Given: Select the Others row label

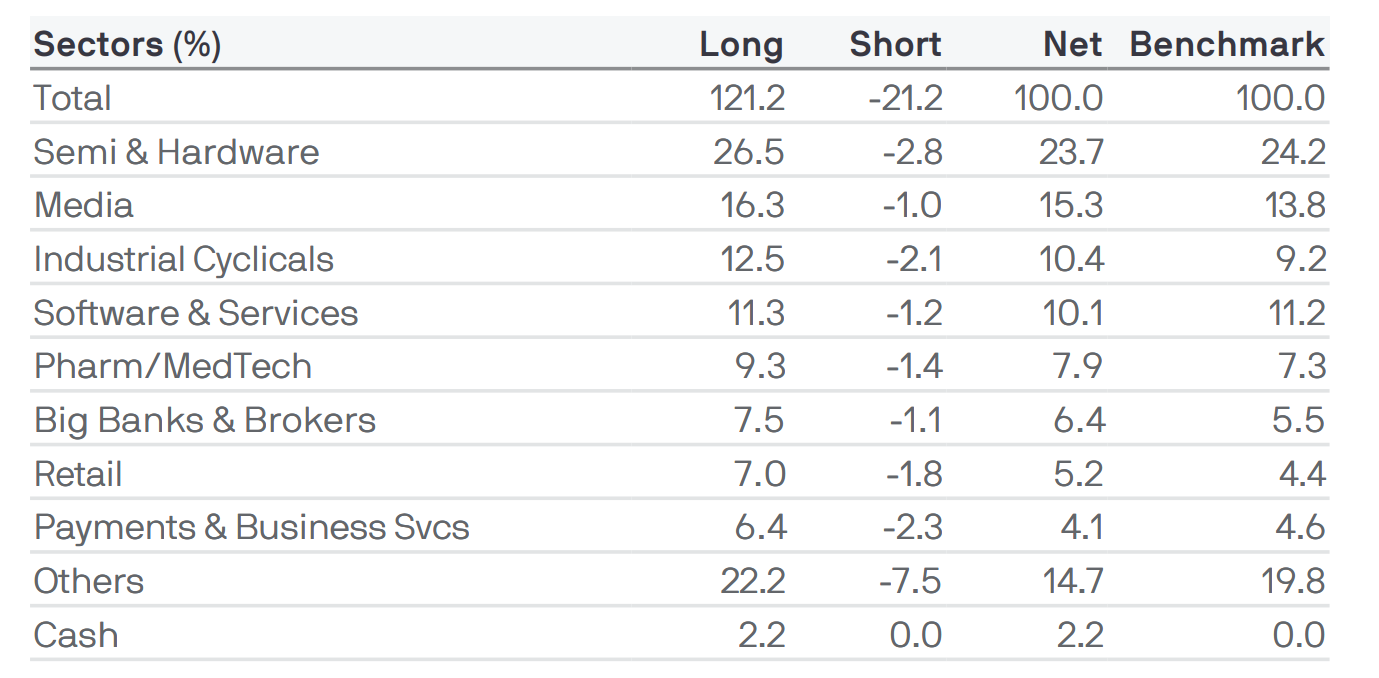Looking at the screenshot, I should (88, 581).
